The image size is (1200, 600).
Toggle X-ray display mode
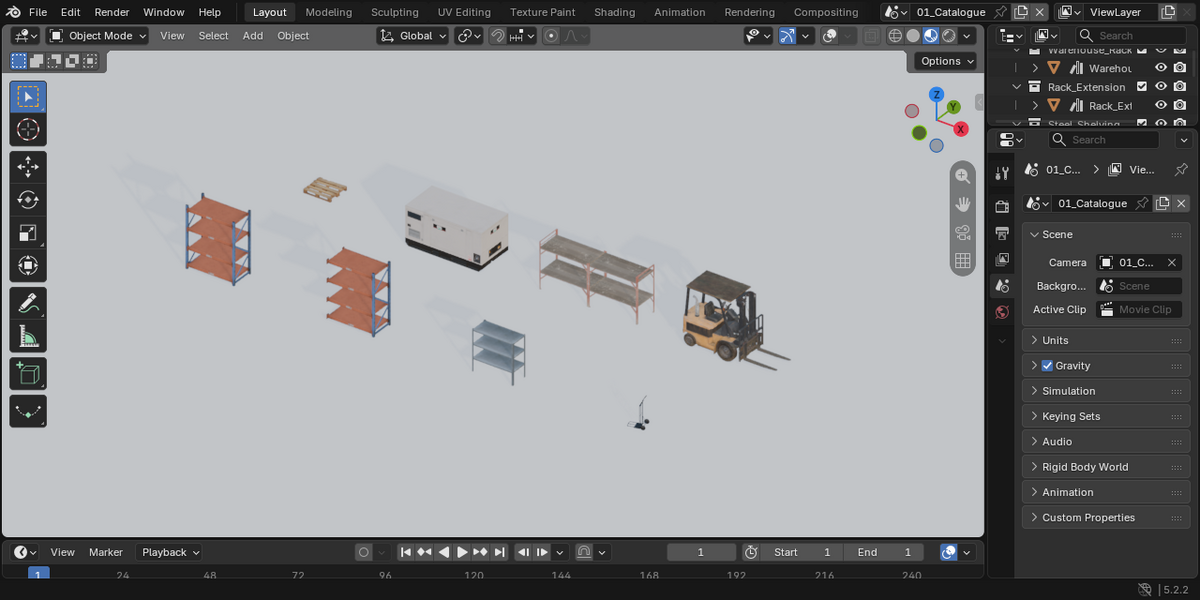tap(872, 36)
